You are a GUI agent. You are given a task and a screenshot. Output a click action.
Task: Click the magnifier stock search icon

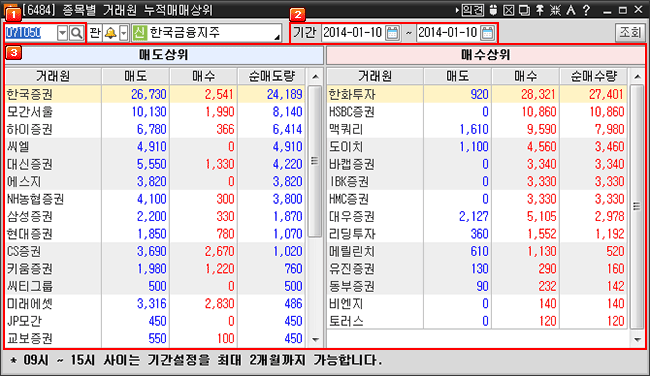coord(76,33)
